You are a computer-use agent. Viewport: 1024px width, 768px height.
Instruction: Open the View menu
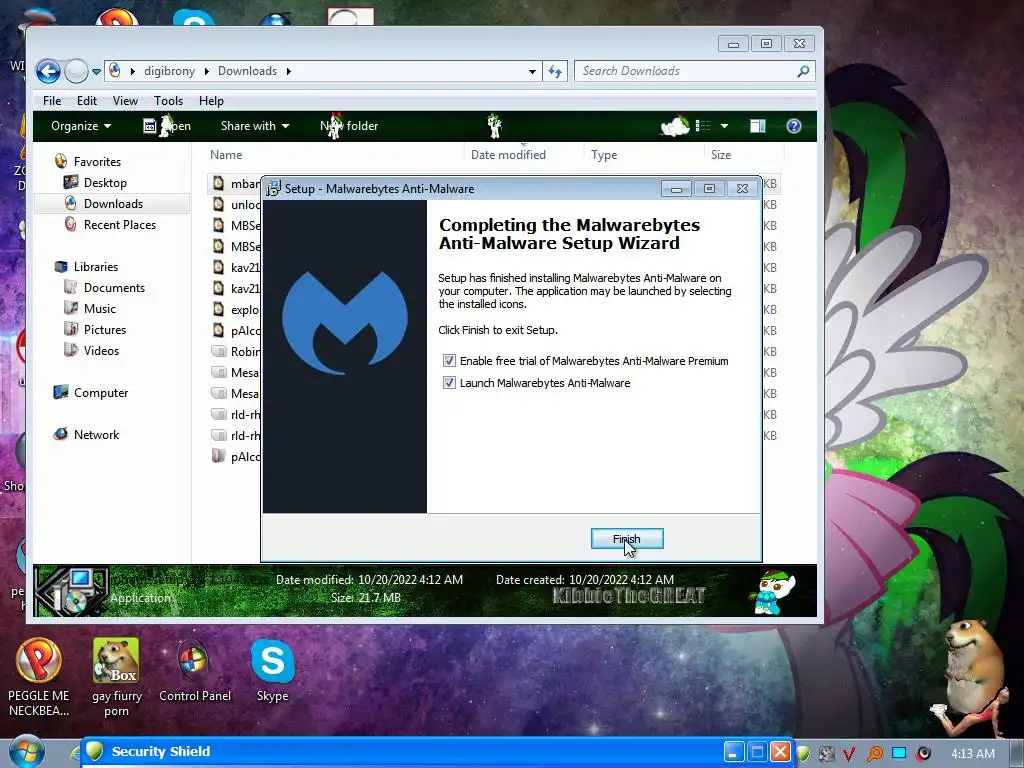(125, 101)
